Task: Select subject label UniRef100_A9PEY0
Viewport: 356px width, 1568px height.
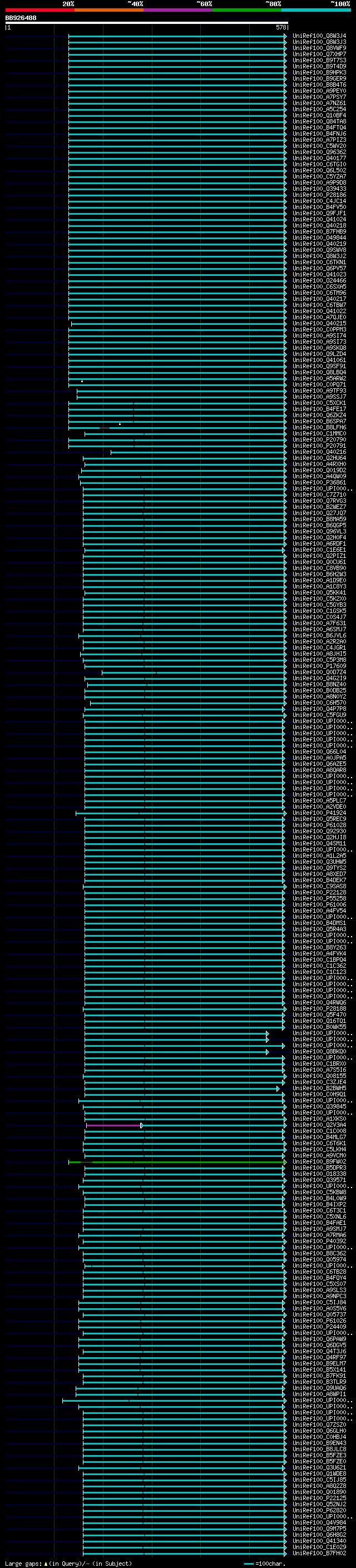Action: pyautogui.click(x=319, y=91)
